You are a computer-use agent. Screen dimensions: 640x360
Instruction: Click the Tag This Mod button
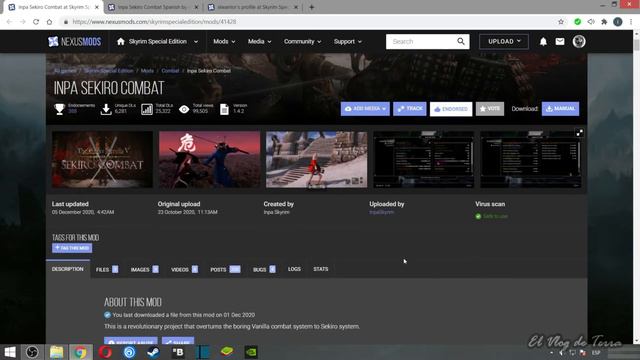[x=72, y=248]
